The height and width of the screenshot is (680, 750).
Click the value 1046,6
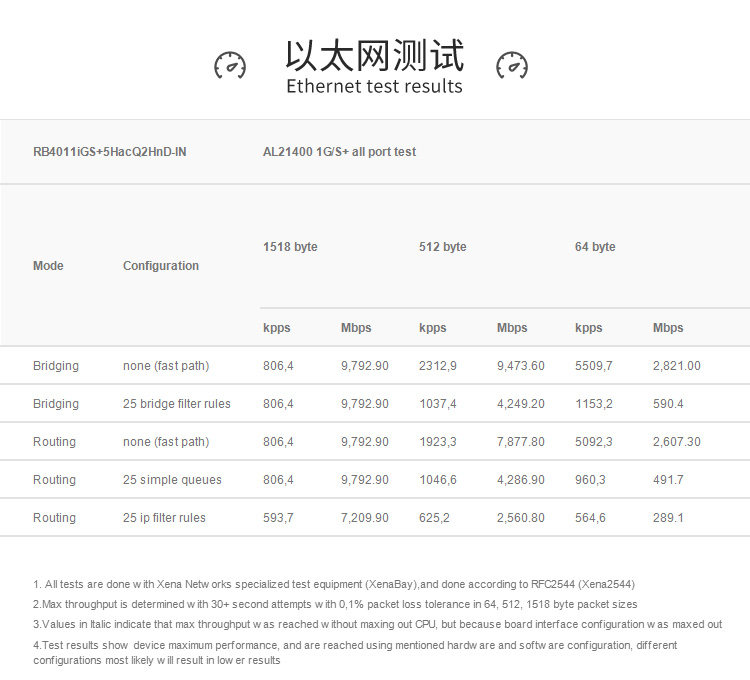click(x=438, y=480)
